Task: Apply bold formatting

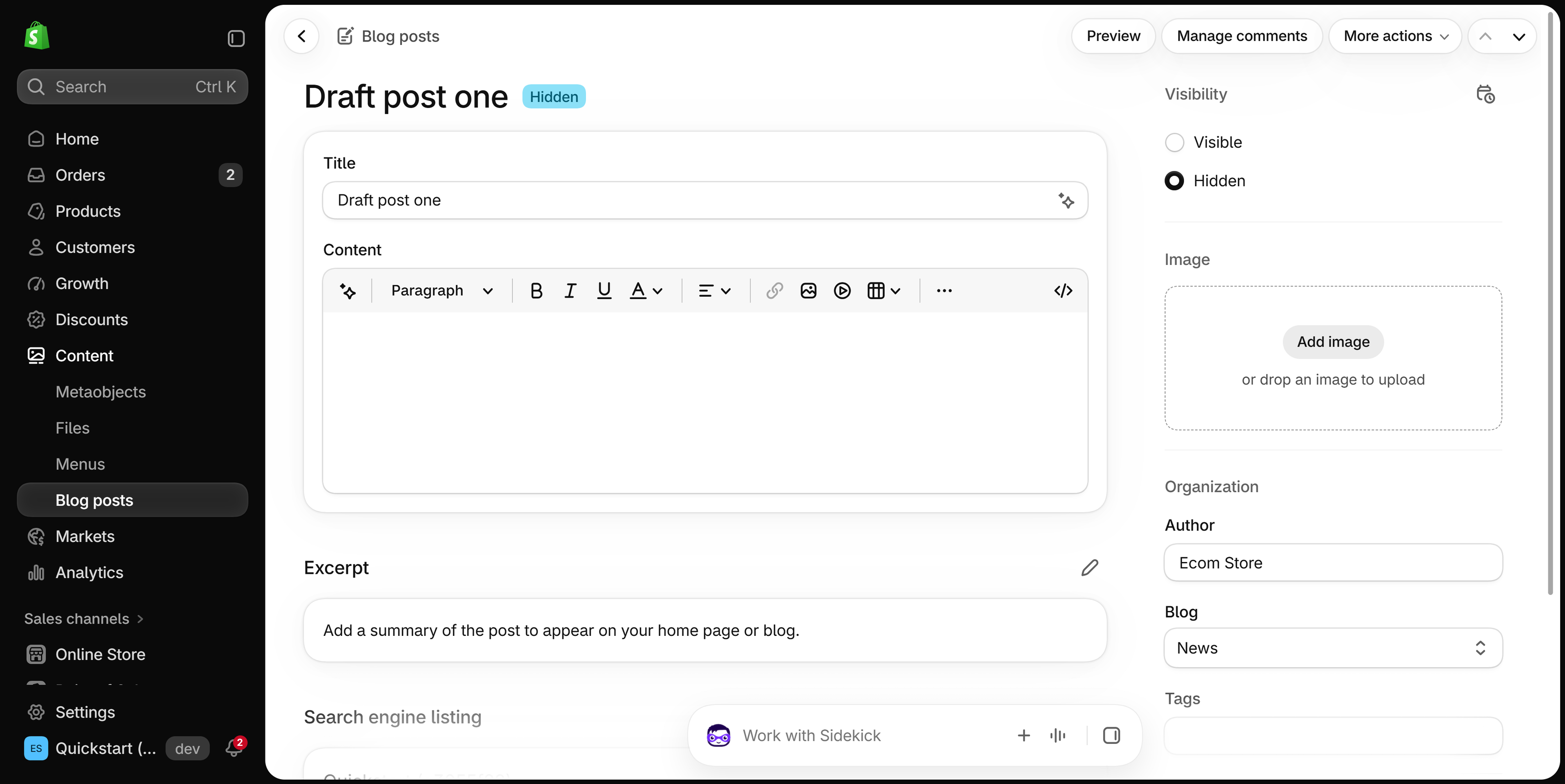Action: click(536, 291)
